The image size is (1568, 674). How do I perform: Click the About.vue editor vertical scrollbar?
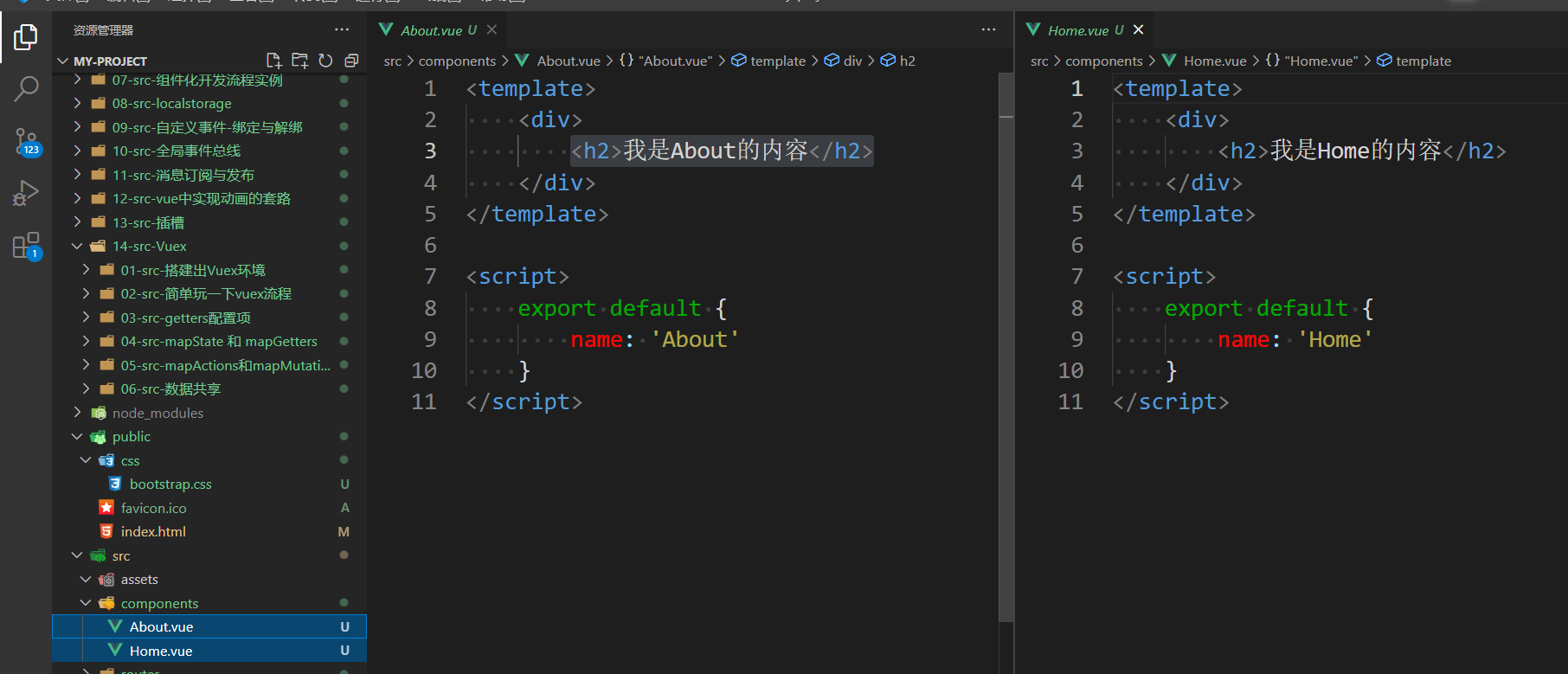tap(1006, 346)
